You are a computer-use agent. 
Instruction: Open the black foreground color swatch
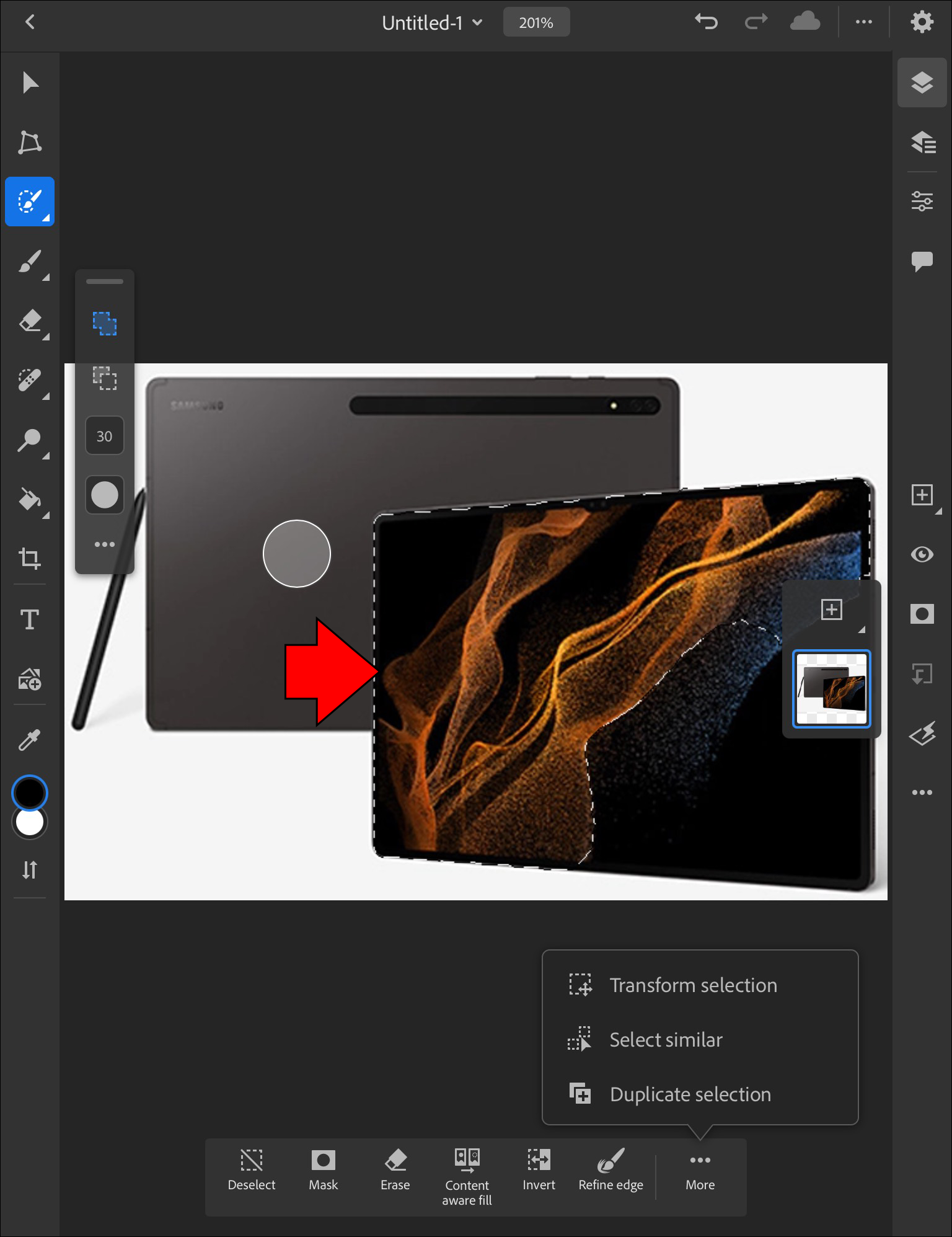tap(30, 792)
